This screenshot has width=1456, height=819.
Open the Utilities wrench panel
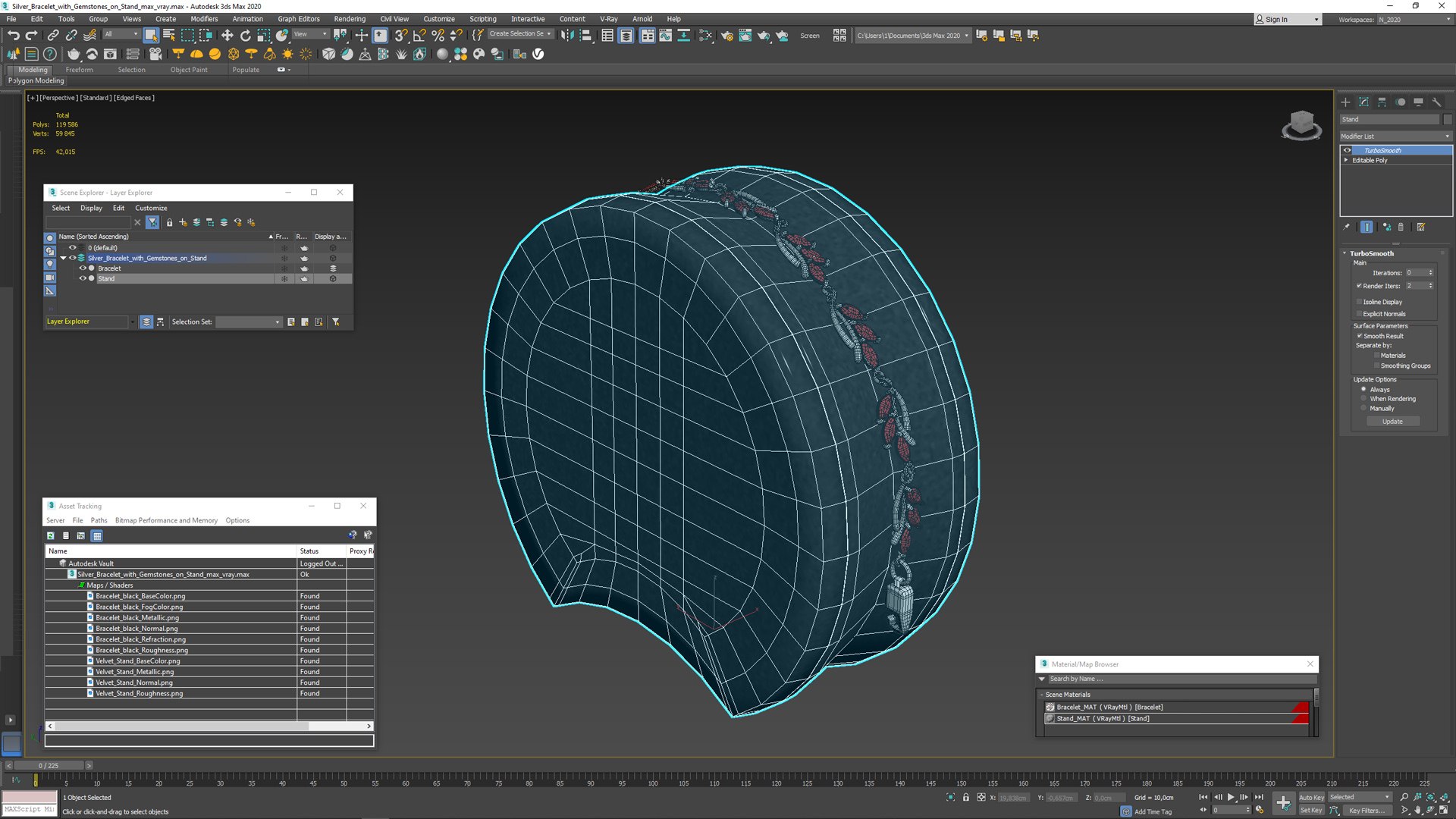click(1436, 102)
